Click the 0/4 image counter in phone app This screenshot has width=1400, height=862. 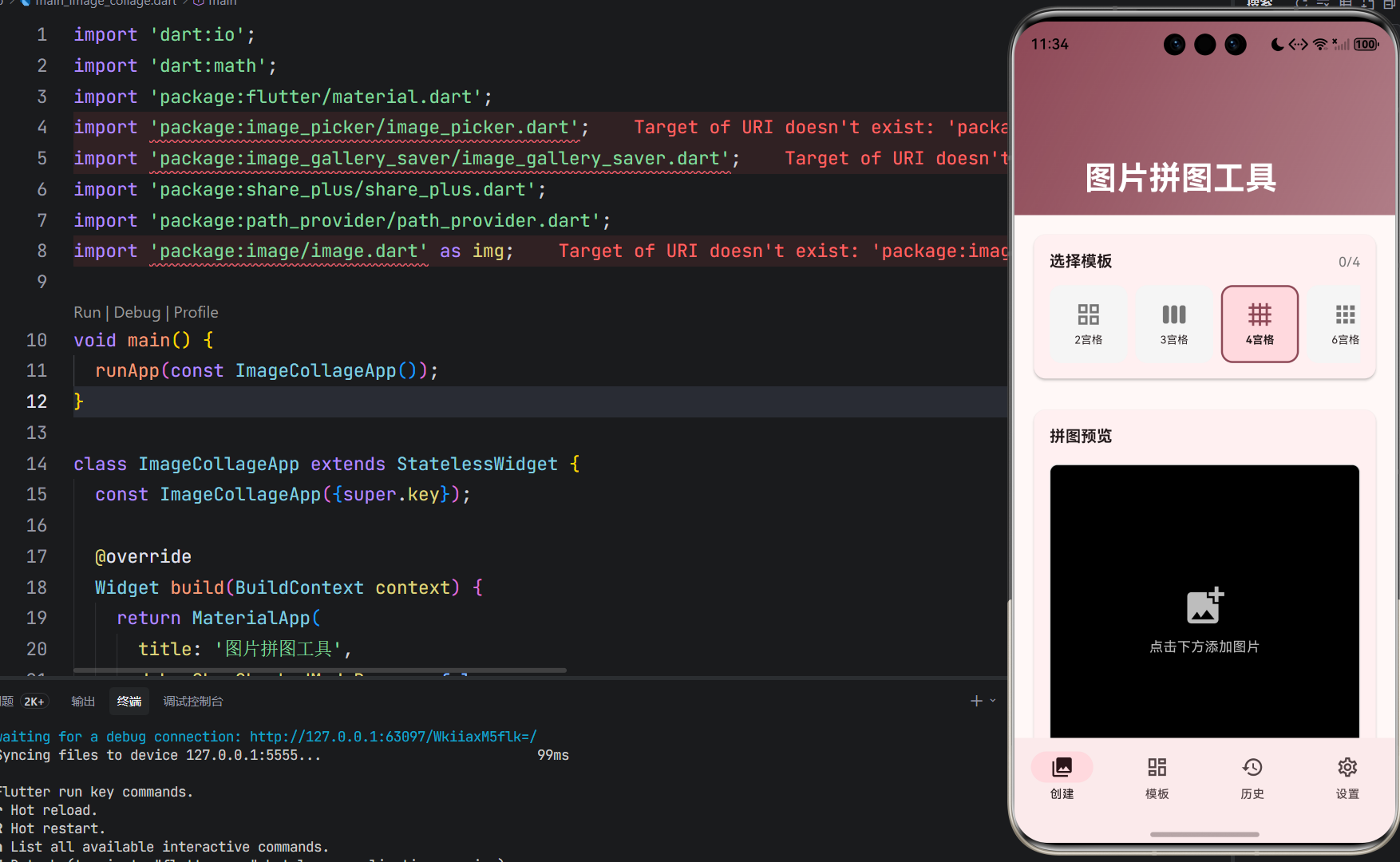(1349, 262)
